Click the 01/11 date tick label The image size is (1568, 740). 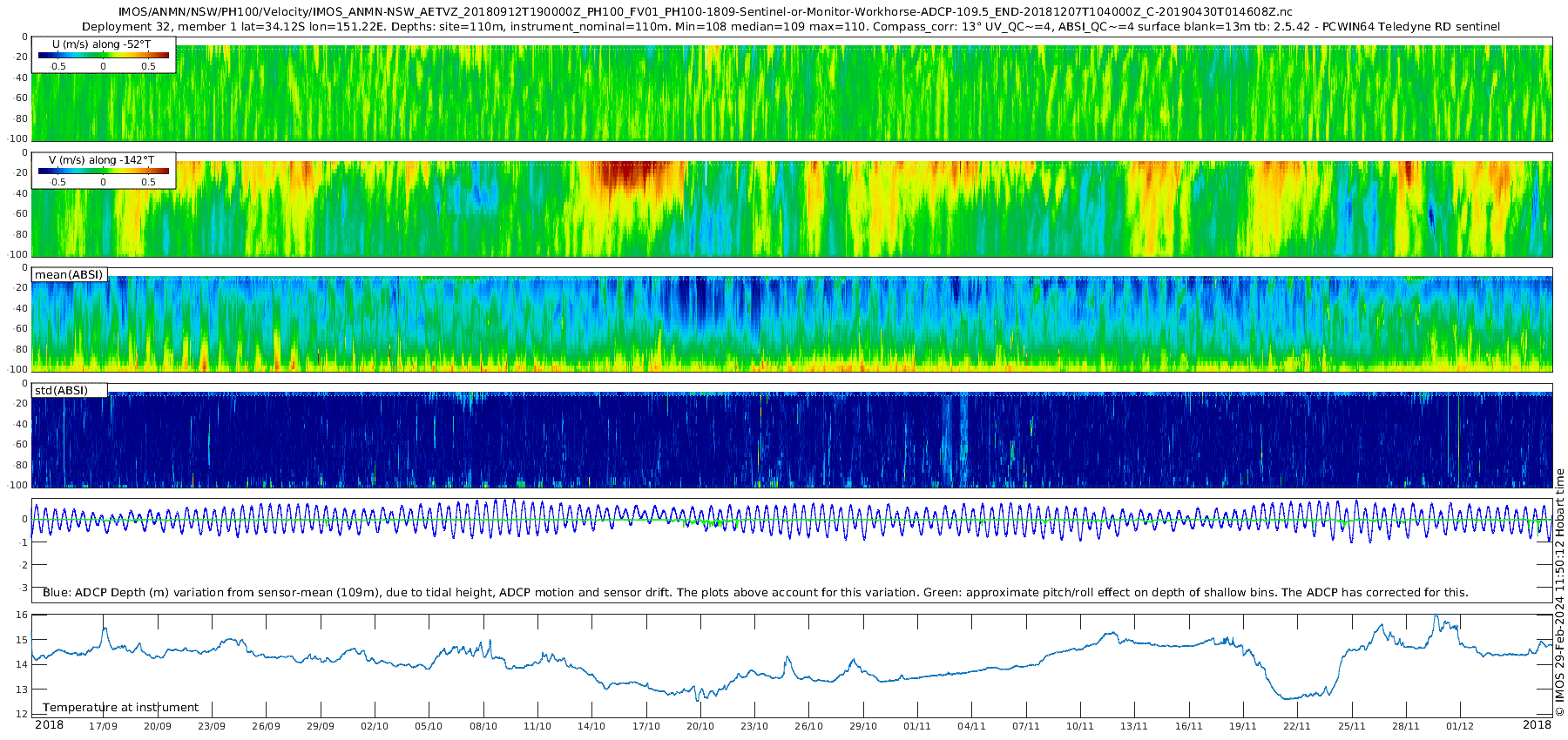pyautogui.click(x=917, y=726)
